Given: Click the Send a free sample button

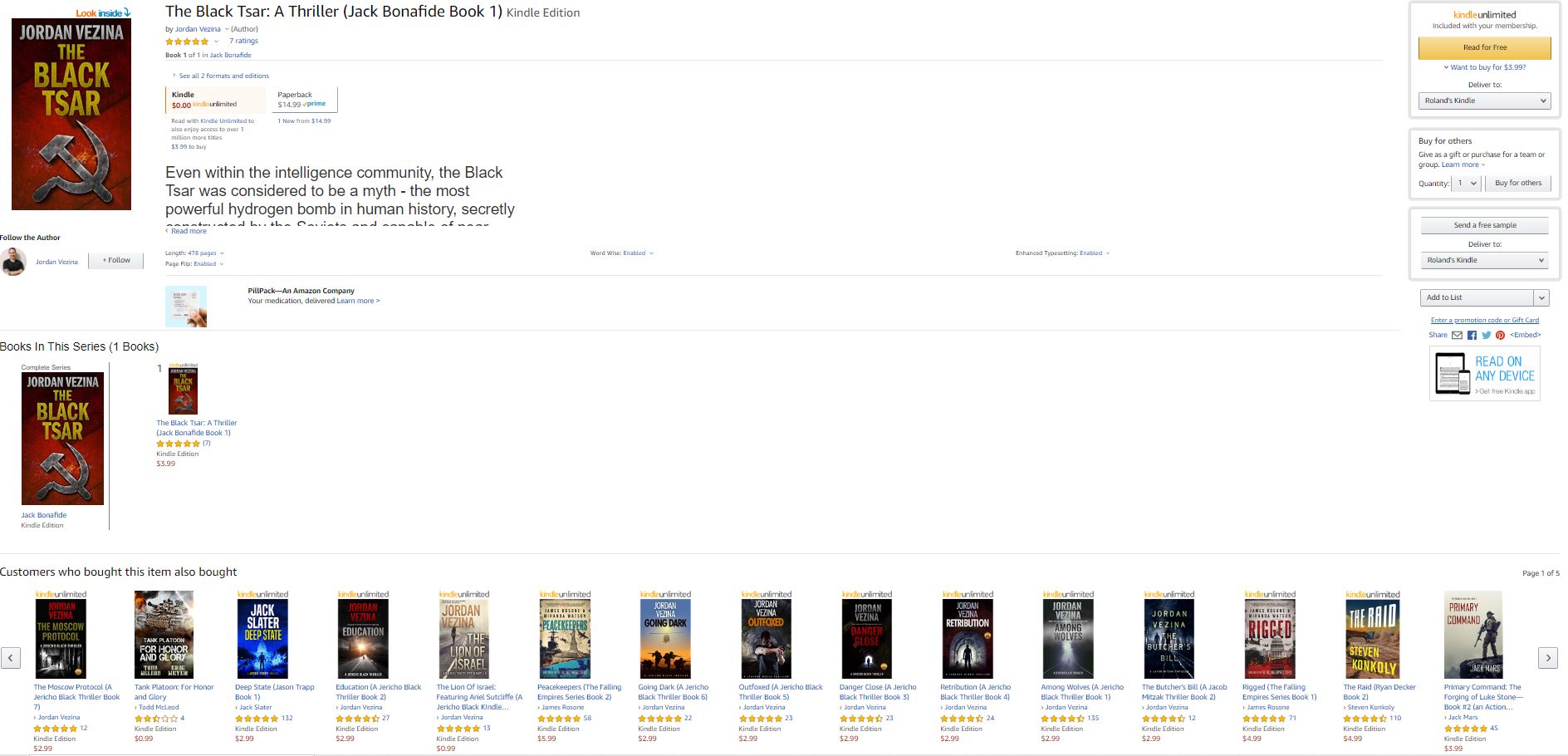Looking at the screenshot, I should pos(1484,225).
